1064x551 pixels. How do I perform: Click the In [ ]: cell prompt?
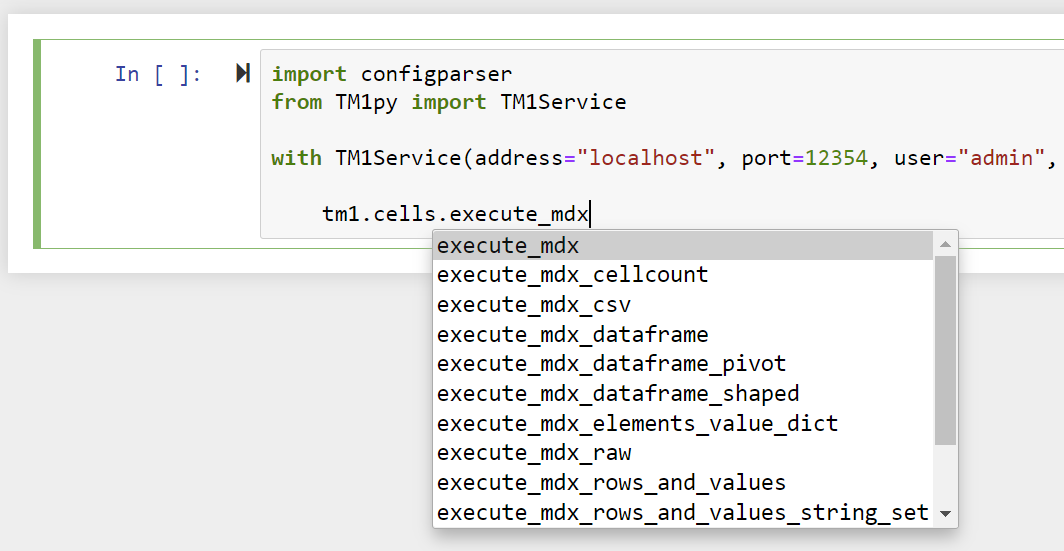pos(158,73)
